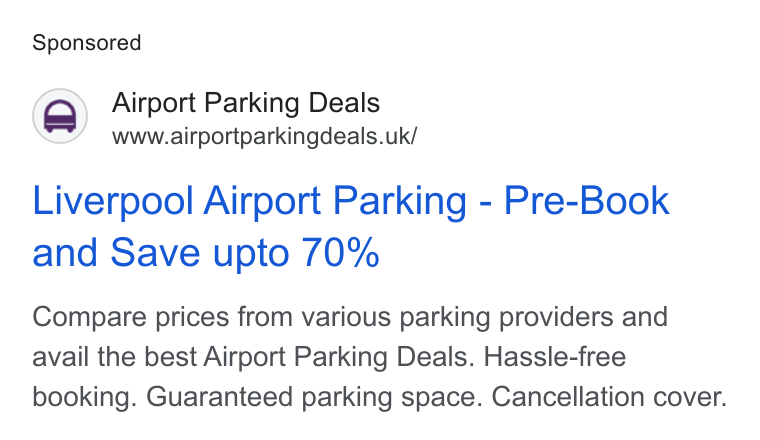Viewport: 760px width, 440px height.
Task: Click the word 'Airport' in the site name
Action: tap(154, 104)
